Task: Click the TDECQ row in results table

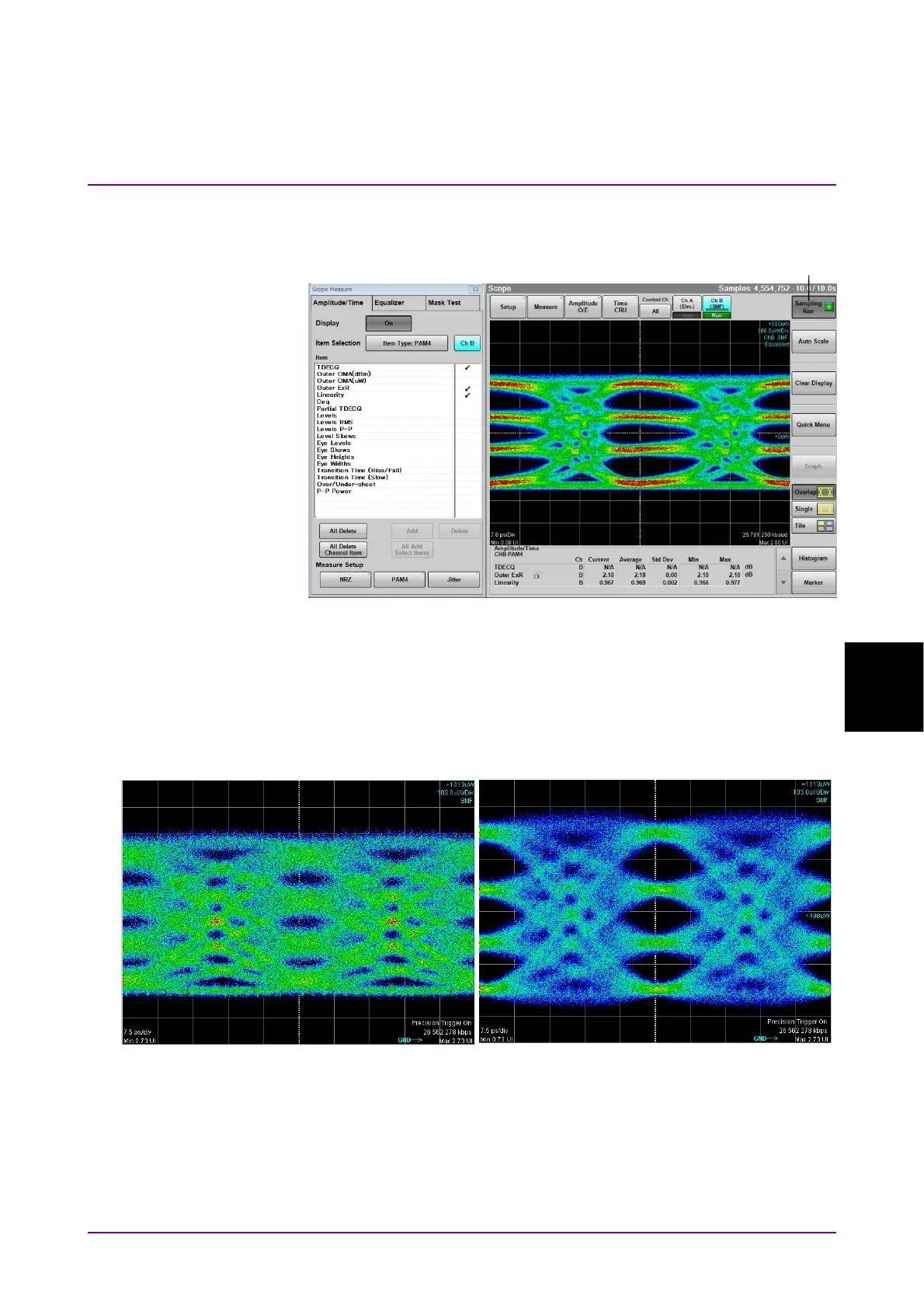Action: click(624, 568)
